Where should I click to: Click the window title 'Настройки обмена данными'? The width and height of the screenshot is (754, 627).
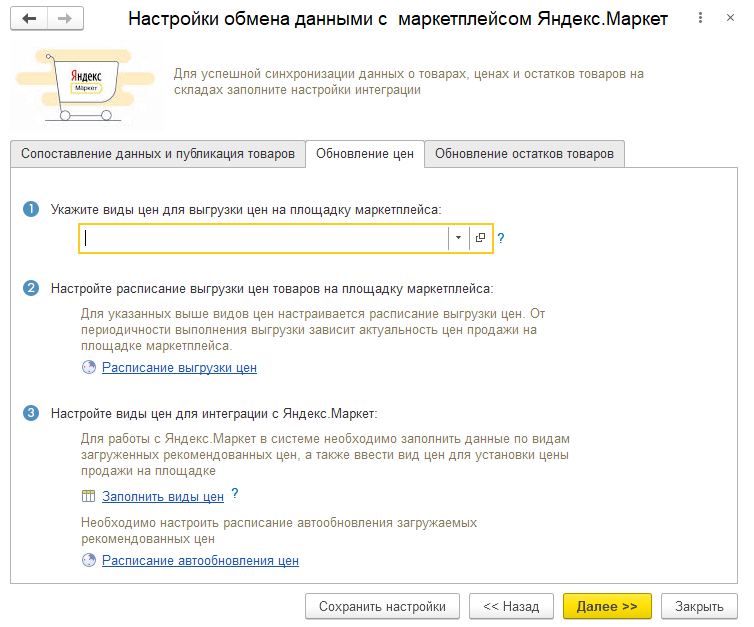(x=398, y=19)
